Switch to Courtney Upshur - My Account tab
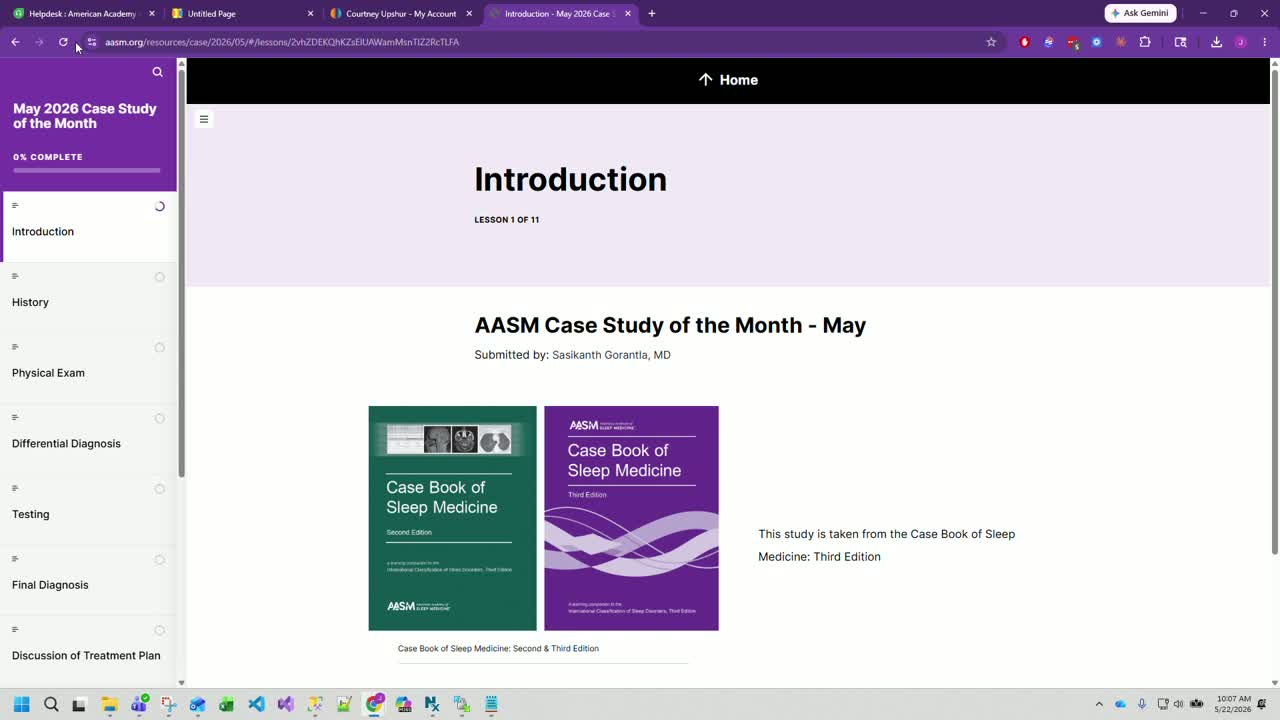 point(401,14)
